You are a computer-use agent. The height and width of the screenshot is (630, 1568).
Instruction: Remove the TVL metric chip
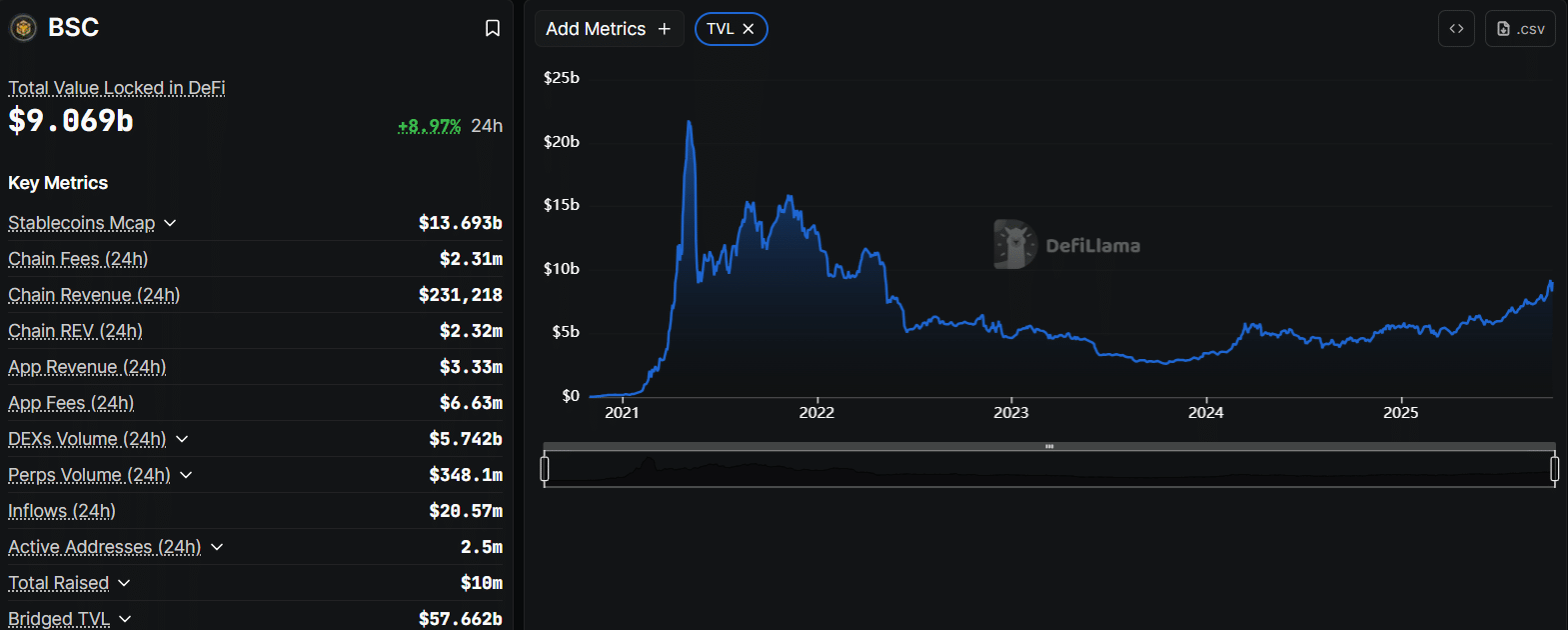[749, 29]
